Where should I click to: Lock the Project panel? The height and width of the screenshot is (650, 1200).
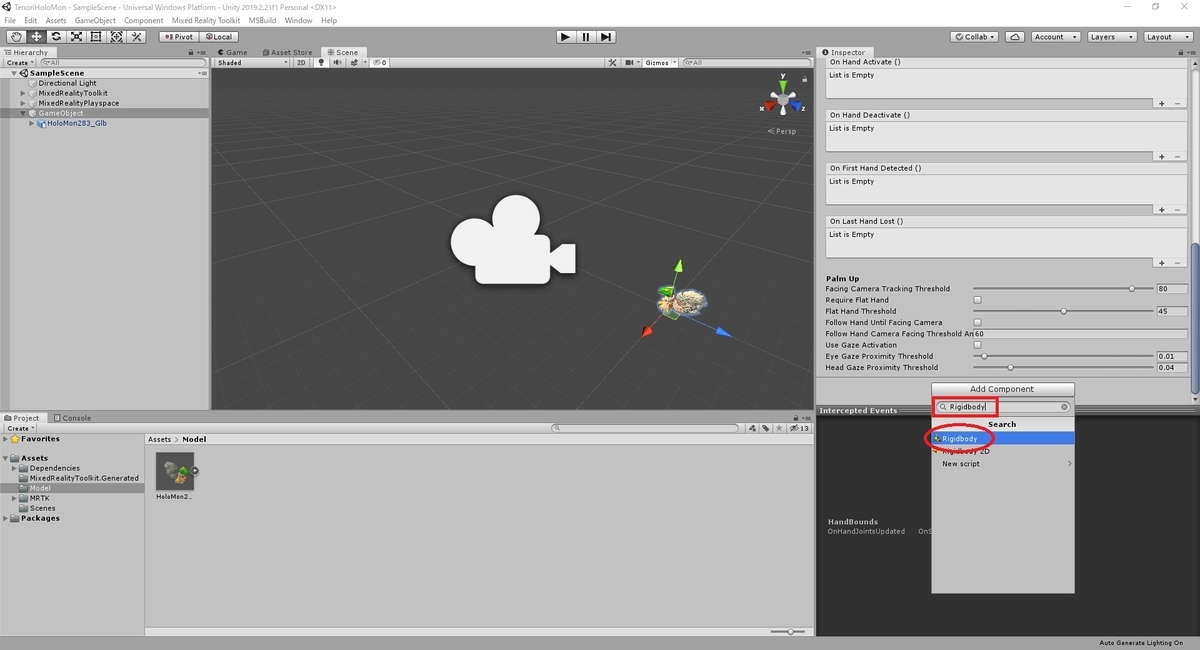[x=797, y=418]
